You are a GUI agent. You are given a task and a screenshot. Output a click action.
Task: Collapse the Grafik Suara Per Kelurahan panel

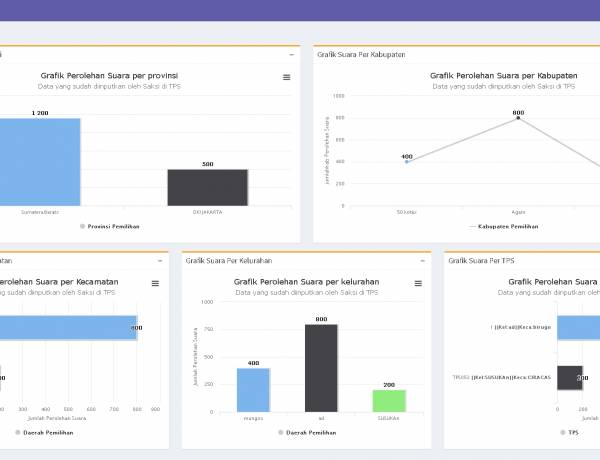[422, 260]
